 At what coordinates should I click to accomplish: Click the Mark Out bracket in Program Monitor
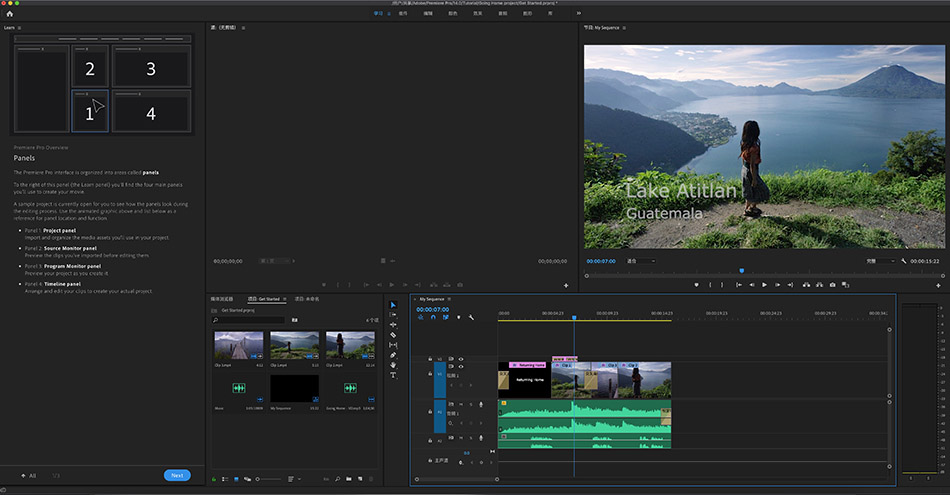[x=722, y=285]
